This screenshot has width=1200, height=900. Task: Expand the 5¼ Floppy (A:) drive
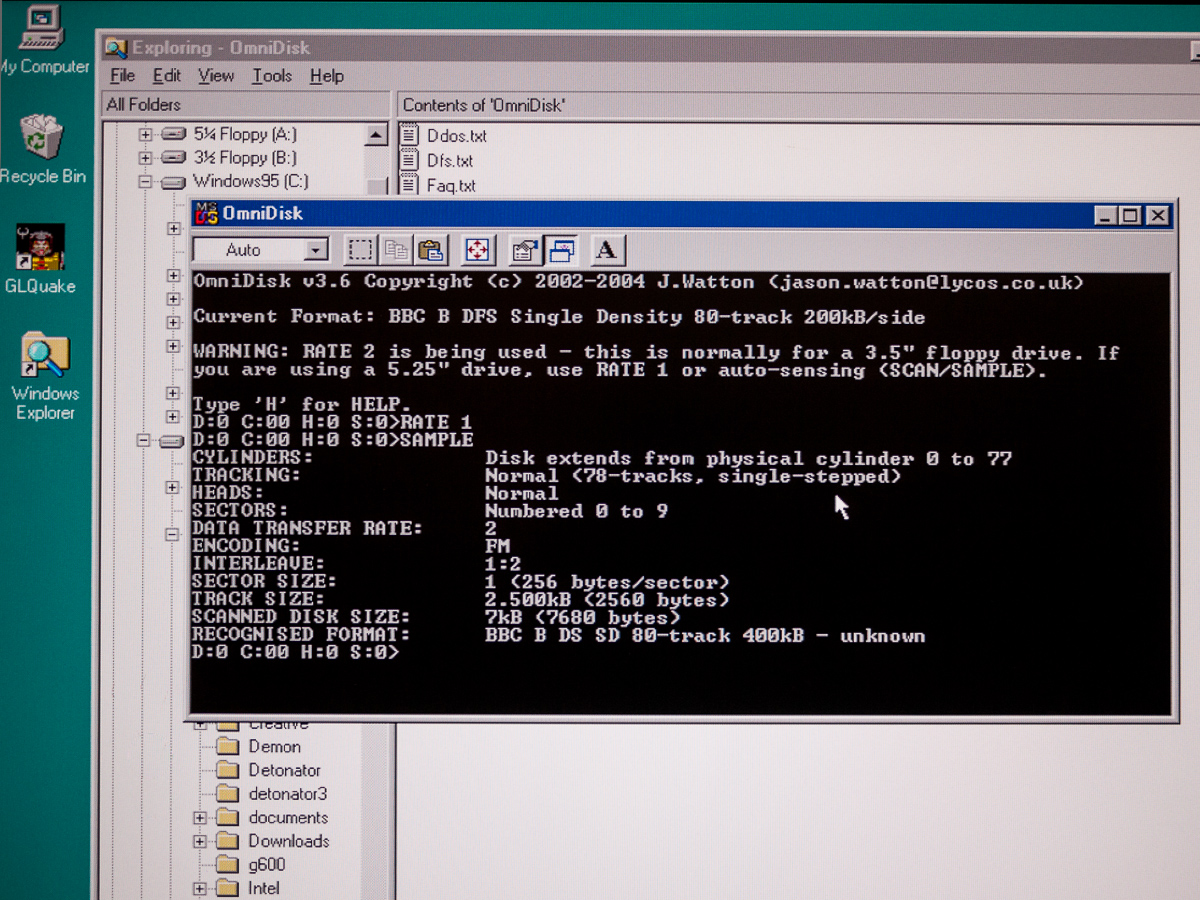tap(146, 134)
